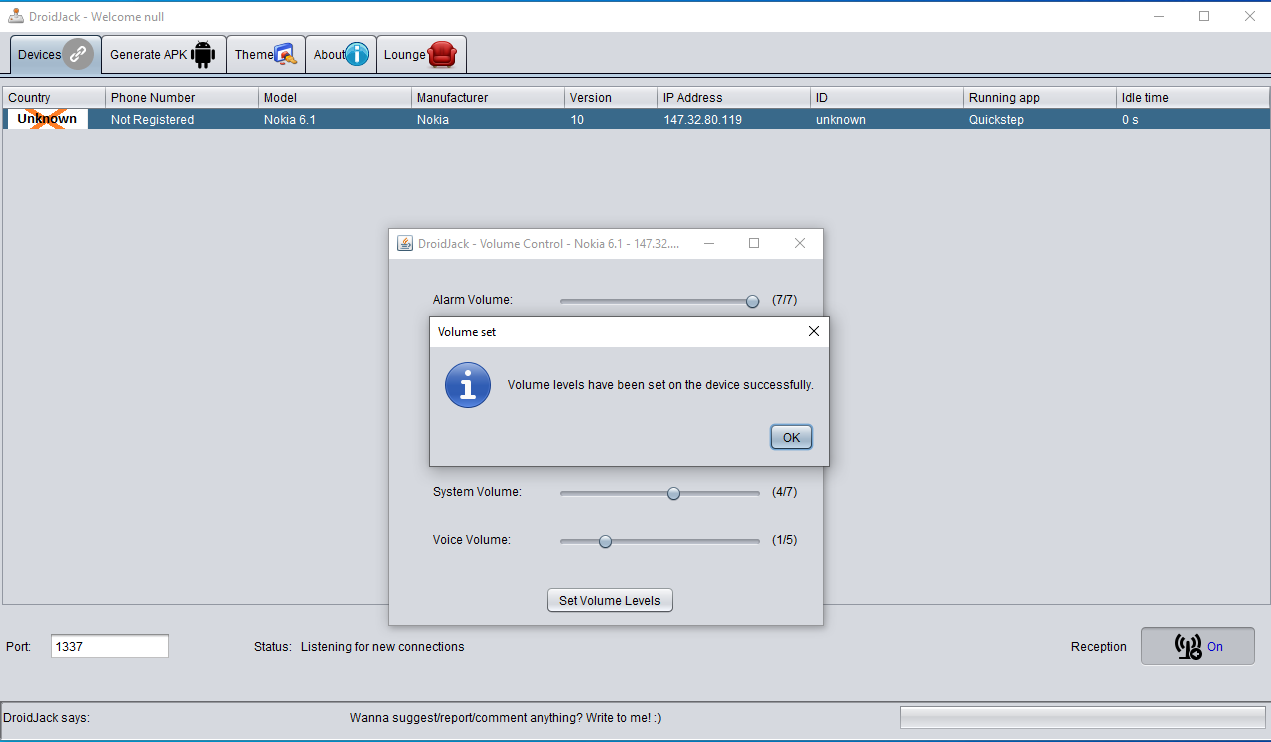Click the 'DroidJack says:' label
1271x742 pixels.
(47, 717)
